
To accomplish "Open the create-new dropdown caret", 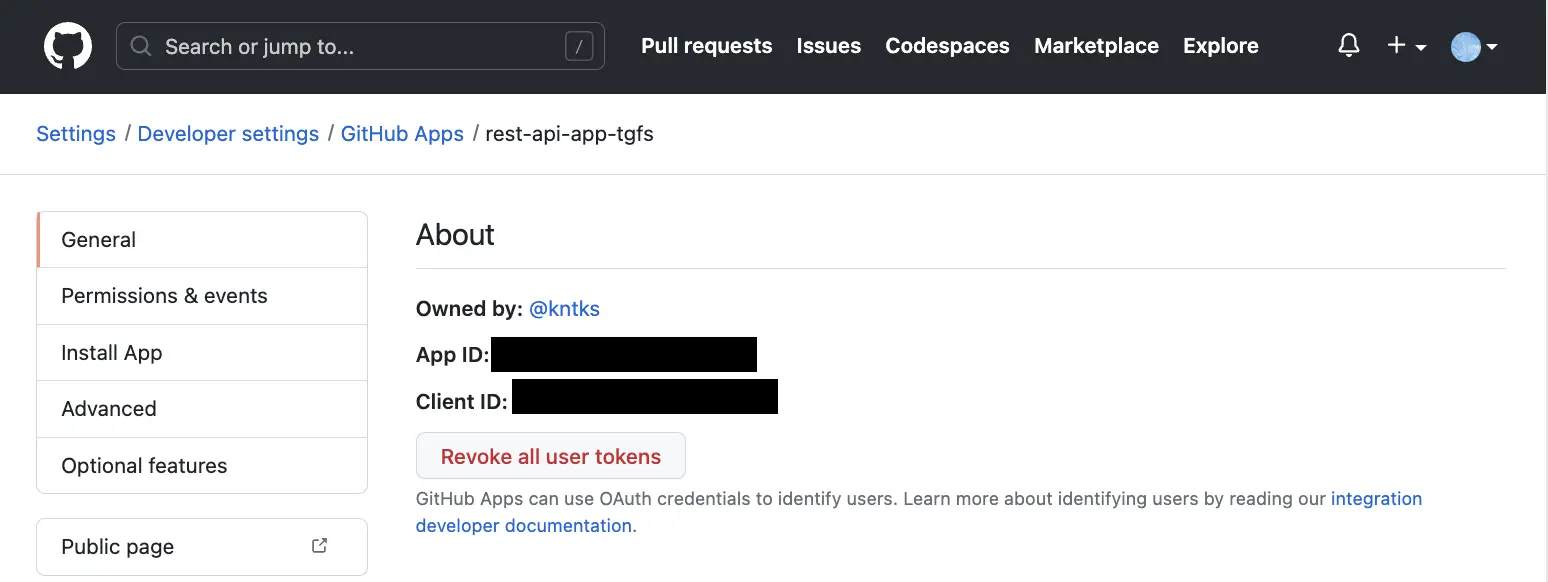I will (x=1419, y=47).
